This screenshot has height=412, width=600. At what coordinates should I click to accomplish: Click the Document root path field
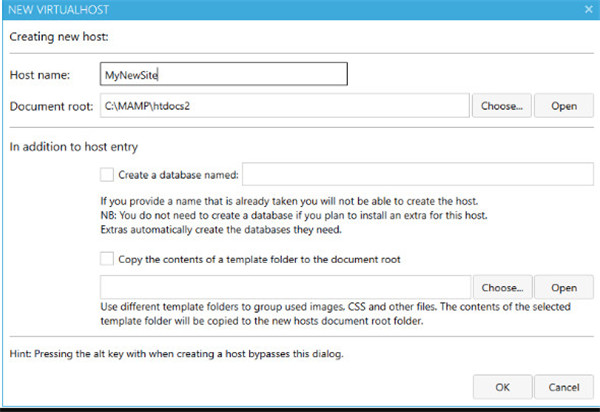(x=284, y=105)
